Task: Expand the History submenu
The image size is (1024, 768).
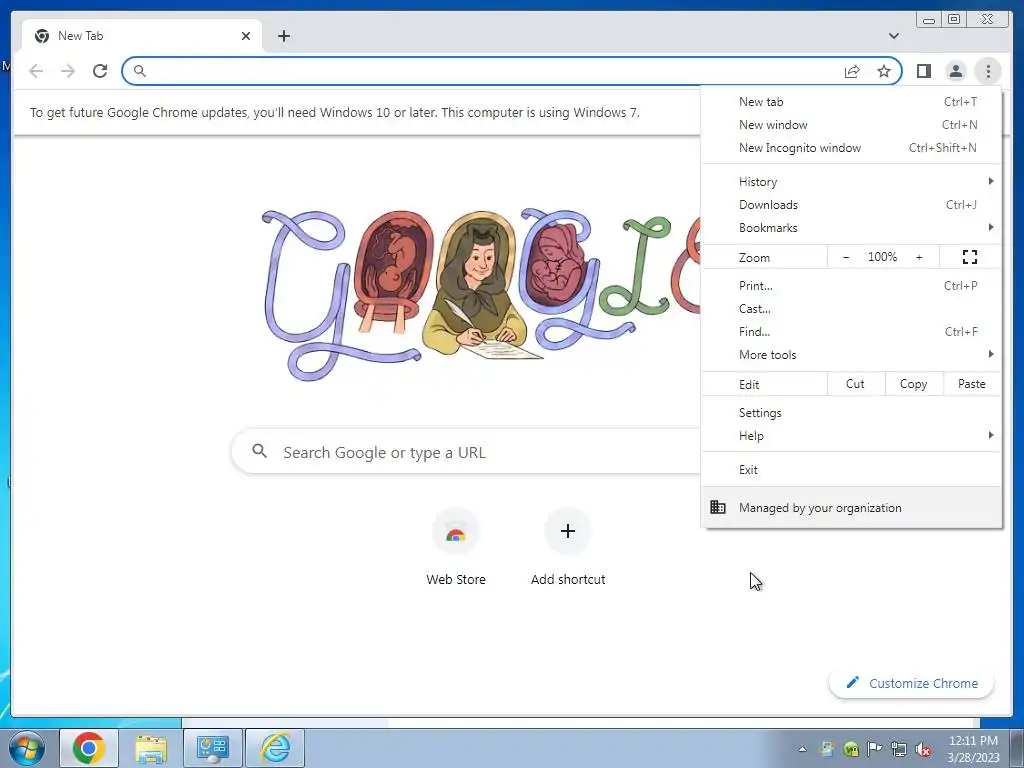Action: click(x=852, y=182)
